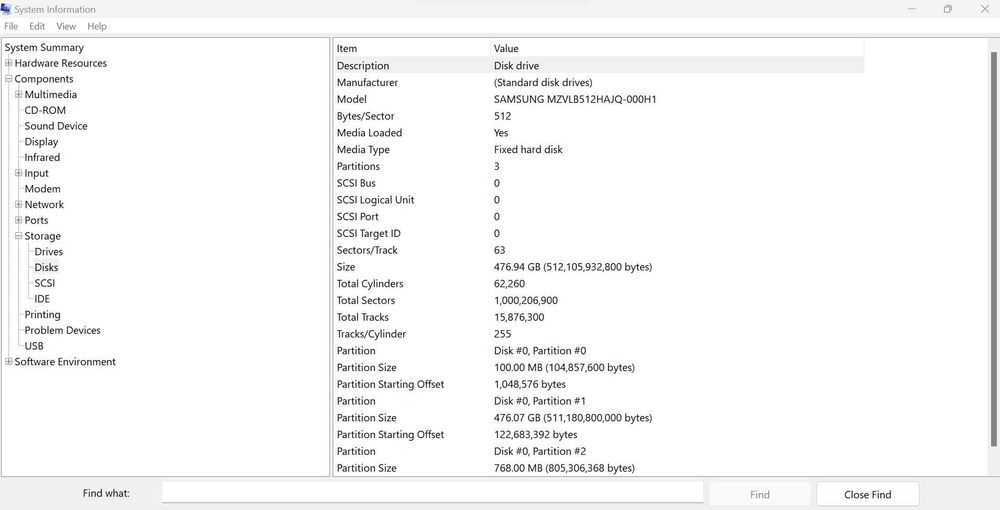Select Network tree item label
Screen dimensions: 1000x510
click(44, 205)
